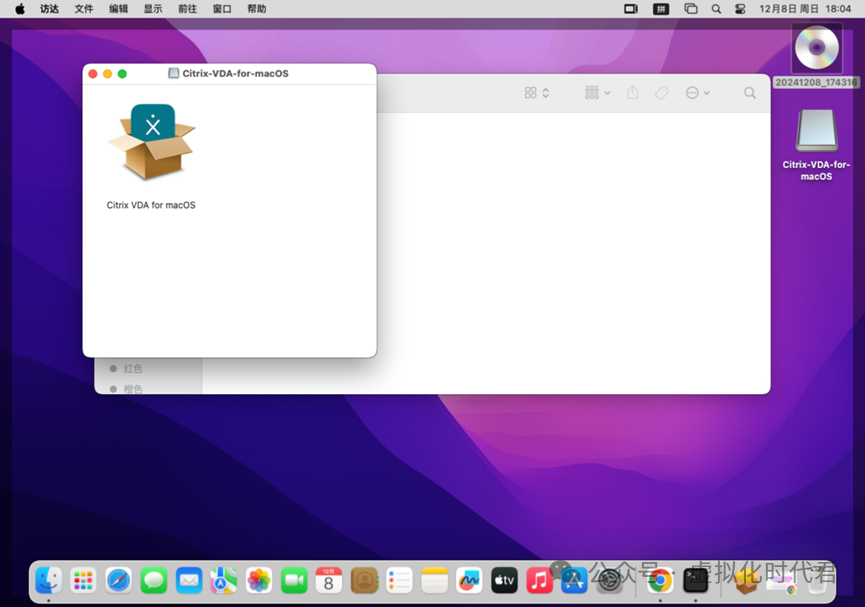
Task: Open Launchpad from the Dock
Action: 83,581
